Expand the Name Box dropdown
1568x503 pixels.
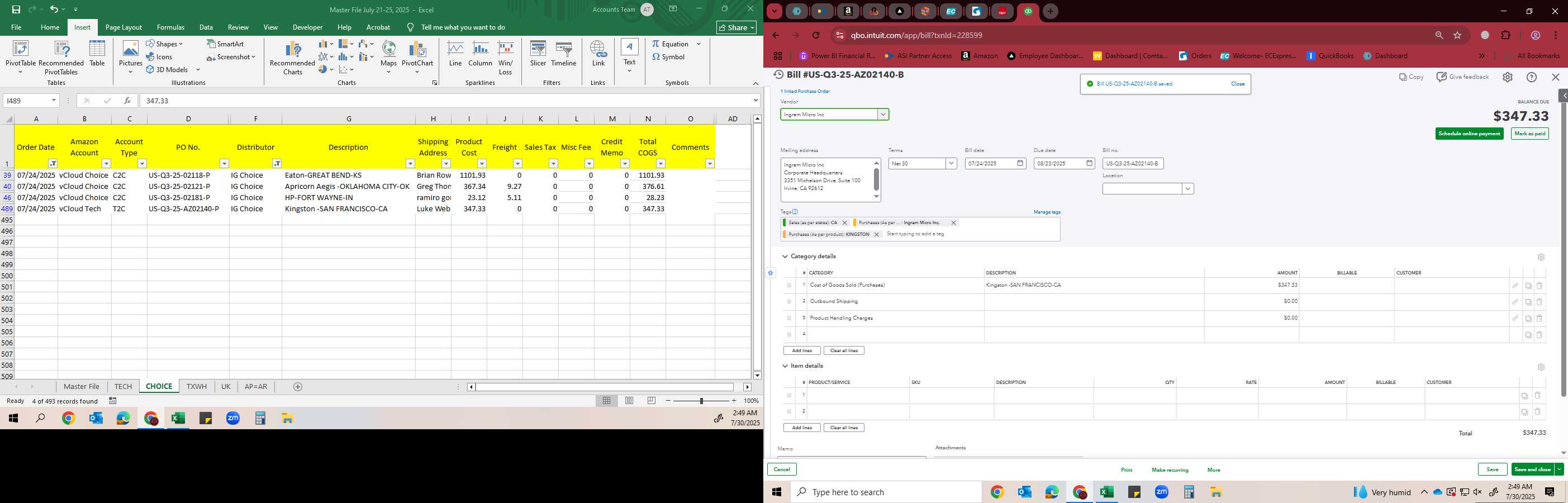coord(54,101)
